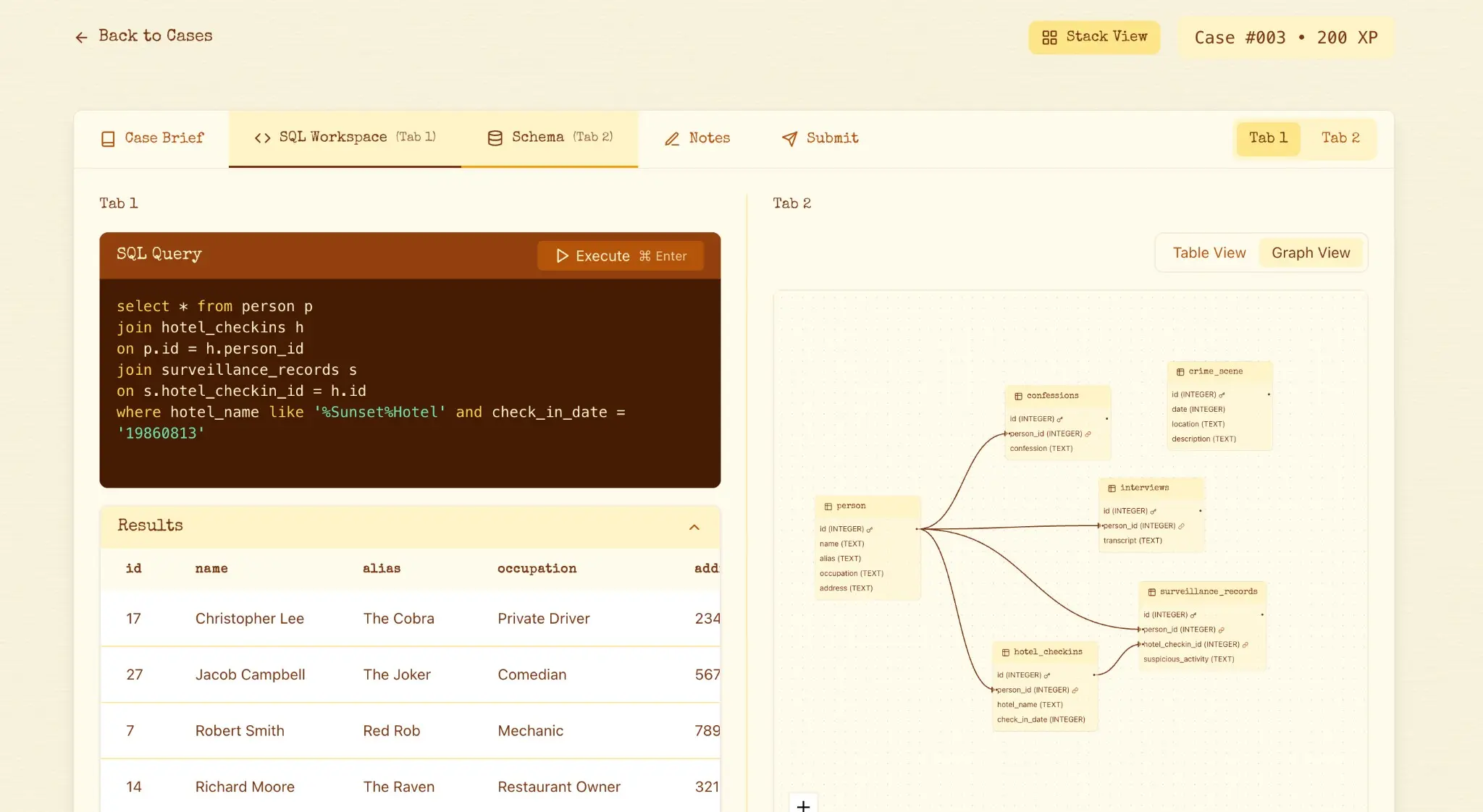Screen dimensions: 1483x812
Task: Click the plus zoom icon in the graph
Action: pyautogui.click(x=803, y=805)
